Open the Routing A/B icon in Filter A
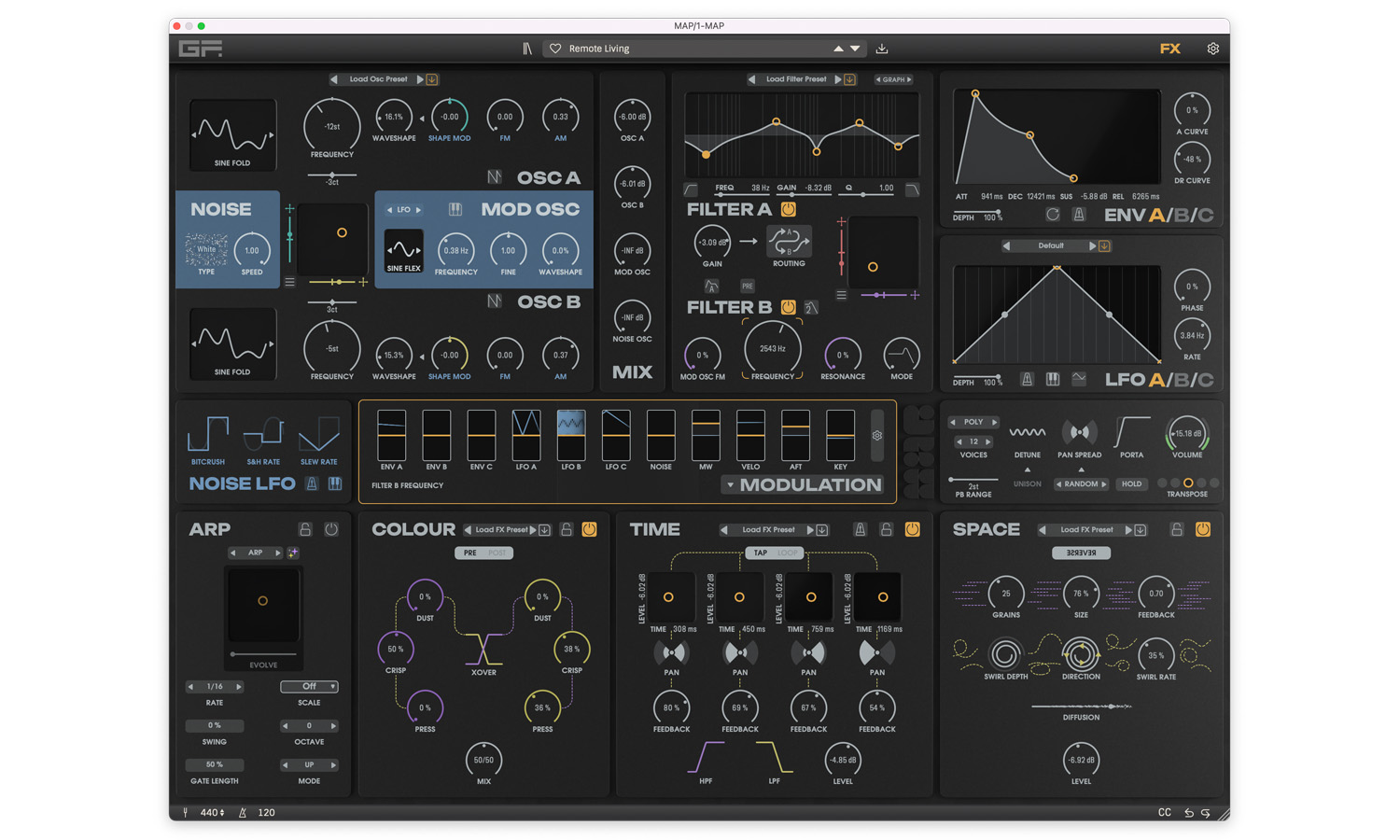The width and height of the screenshot is (1400, 840). (x=789, y=242)
